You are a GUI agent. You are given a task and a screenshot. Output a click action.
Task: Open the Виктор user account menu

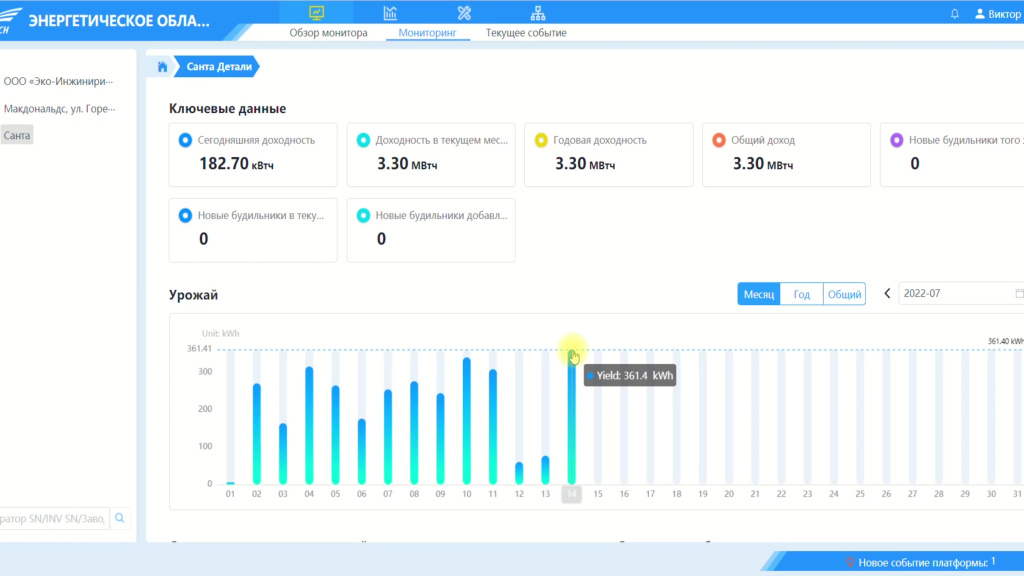click(997, 14)
